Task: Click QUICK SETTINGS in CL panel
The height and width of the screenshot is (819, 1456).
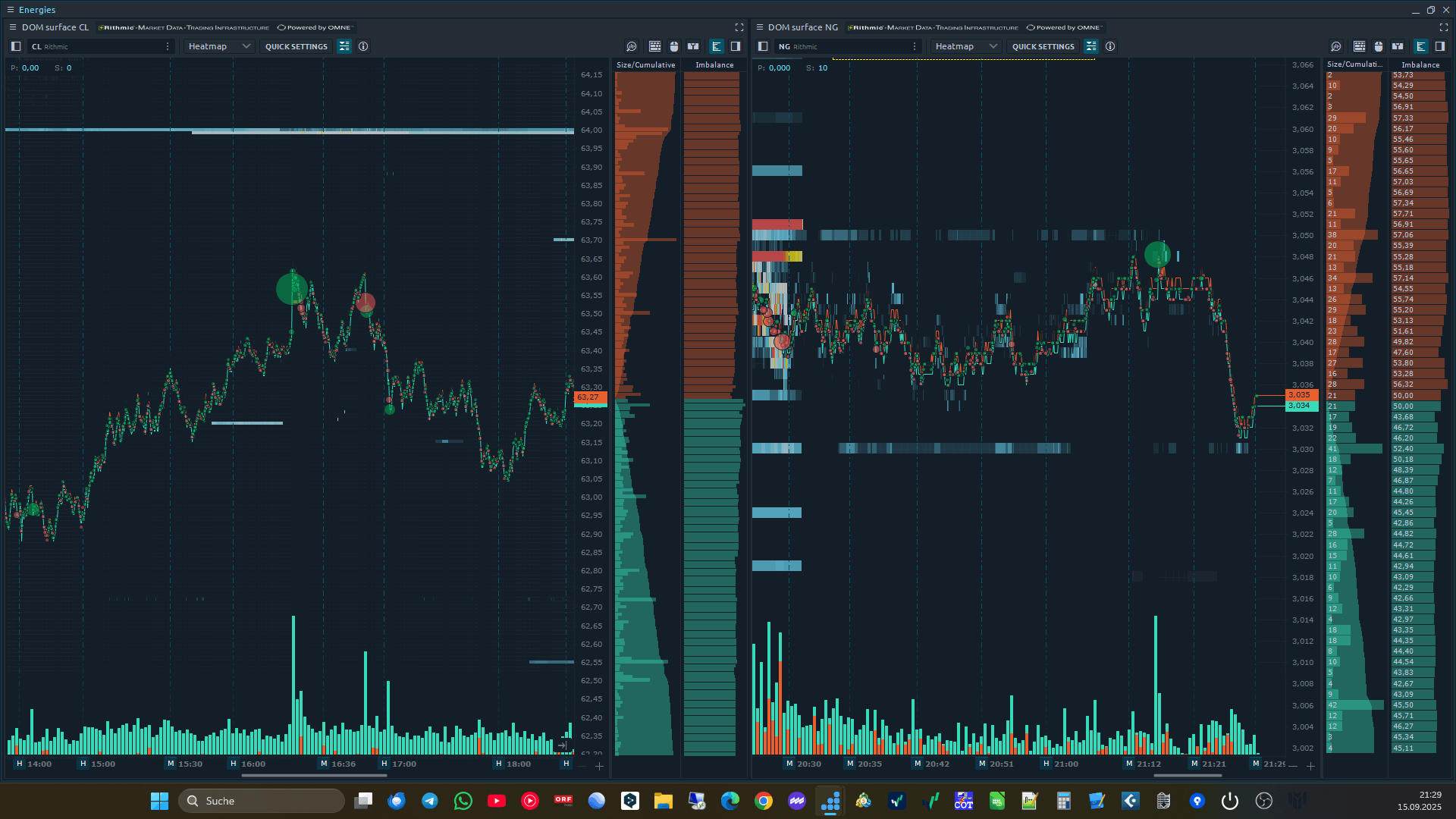Action: click(x=296, y=46)
